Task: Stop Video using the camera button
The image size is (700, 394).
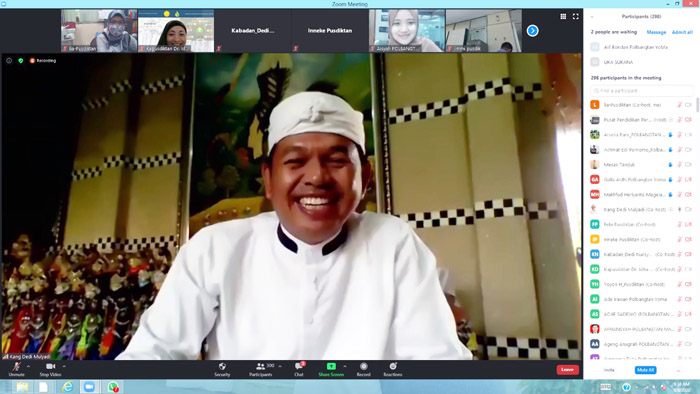Action: pos(50,369)
